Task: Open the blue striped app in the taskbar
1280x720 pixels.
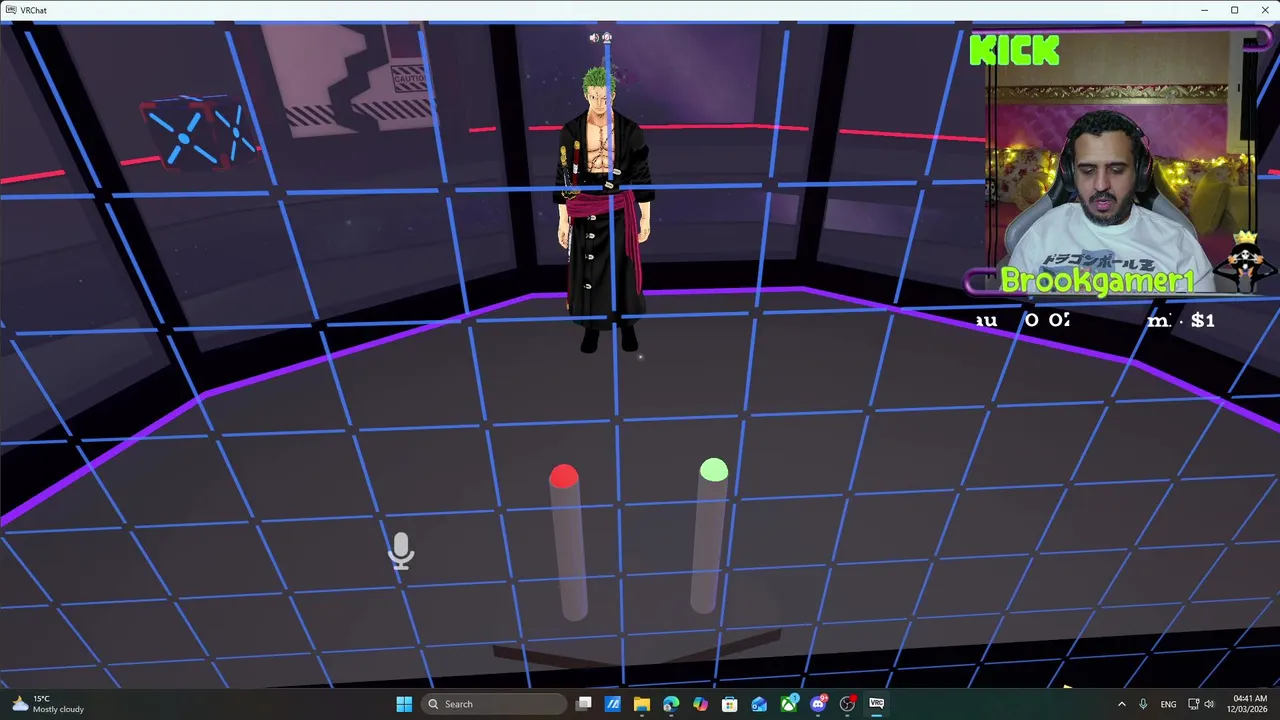Action: [x=613, y=704]
